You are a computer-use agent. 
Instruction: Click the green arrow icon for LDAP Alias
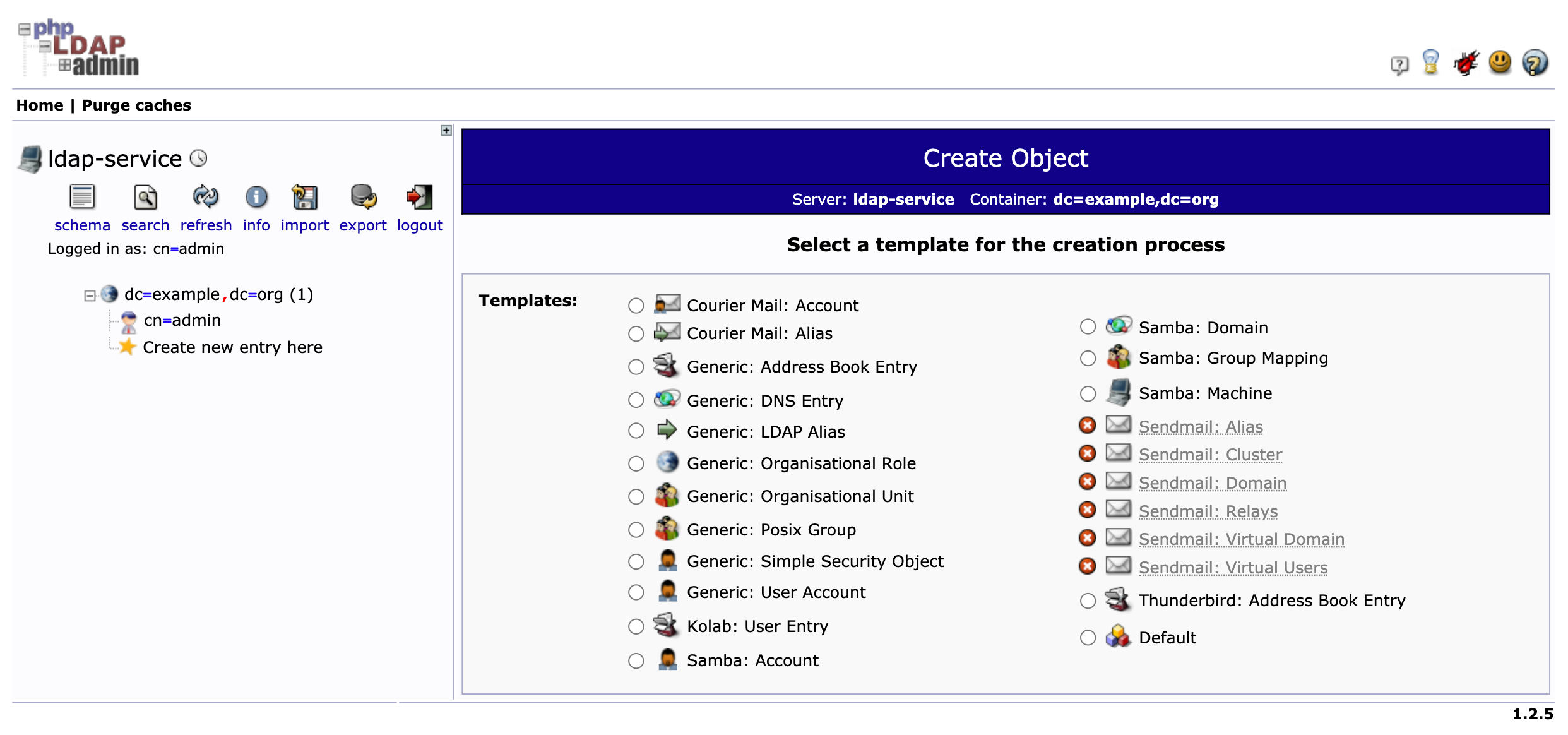[667, 430]
